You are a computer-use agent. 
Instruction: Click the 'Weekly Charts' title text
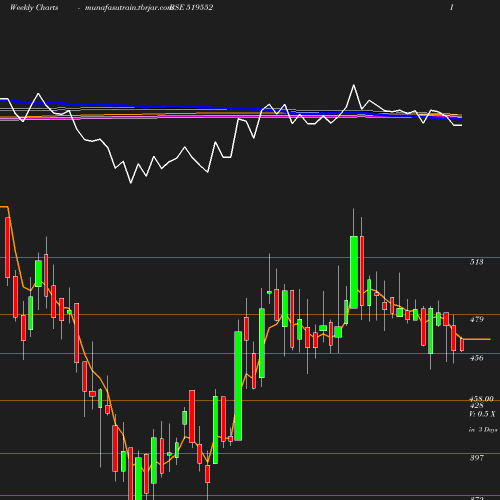[34, 7]
